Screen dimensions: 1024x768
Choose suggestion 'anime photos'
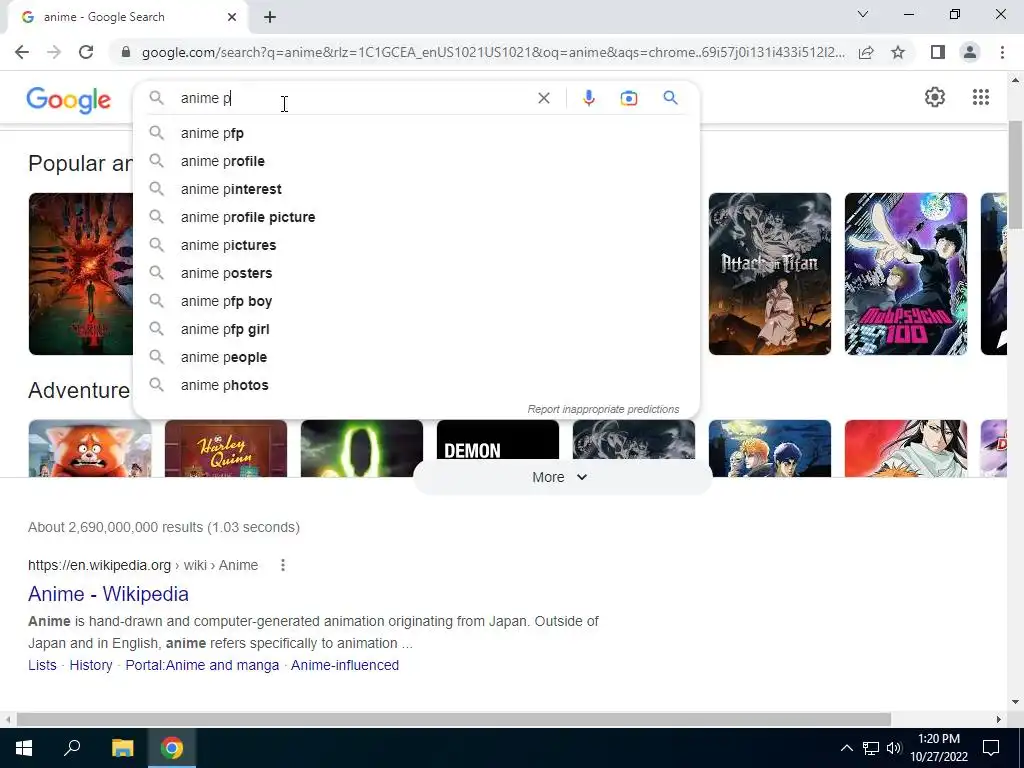click(417, 385)
